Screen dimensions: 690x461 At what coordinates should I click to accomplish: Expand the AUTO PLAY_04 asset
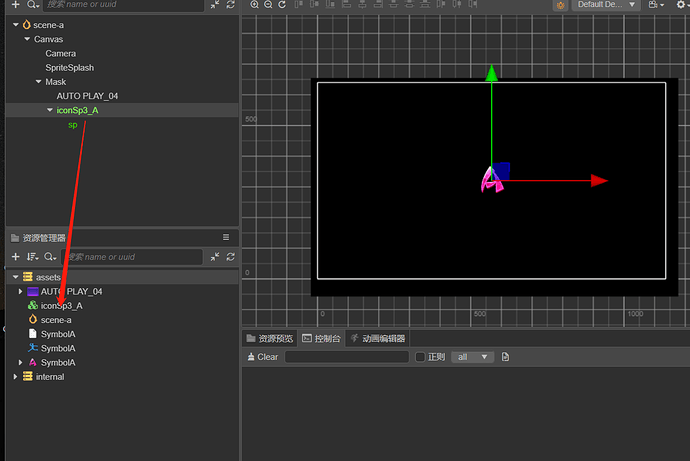click(20, 292)
